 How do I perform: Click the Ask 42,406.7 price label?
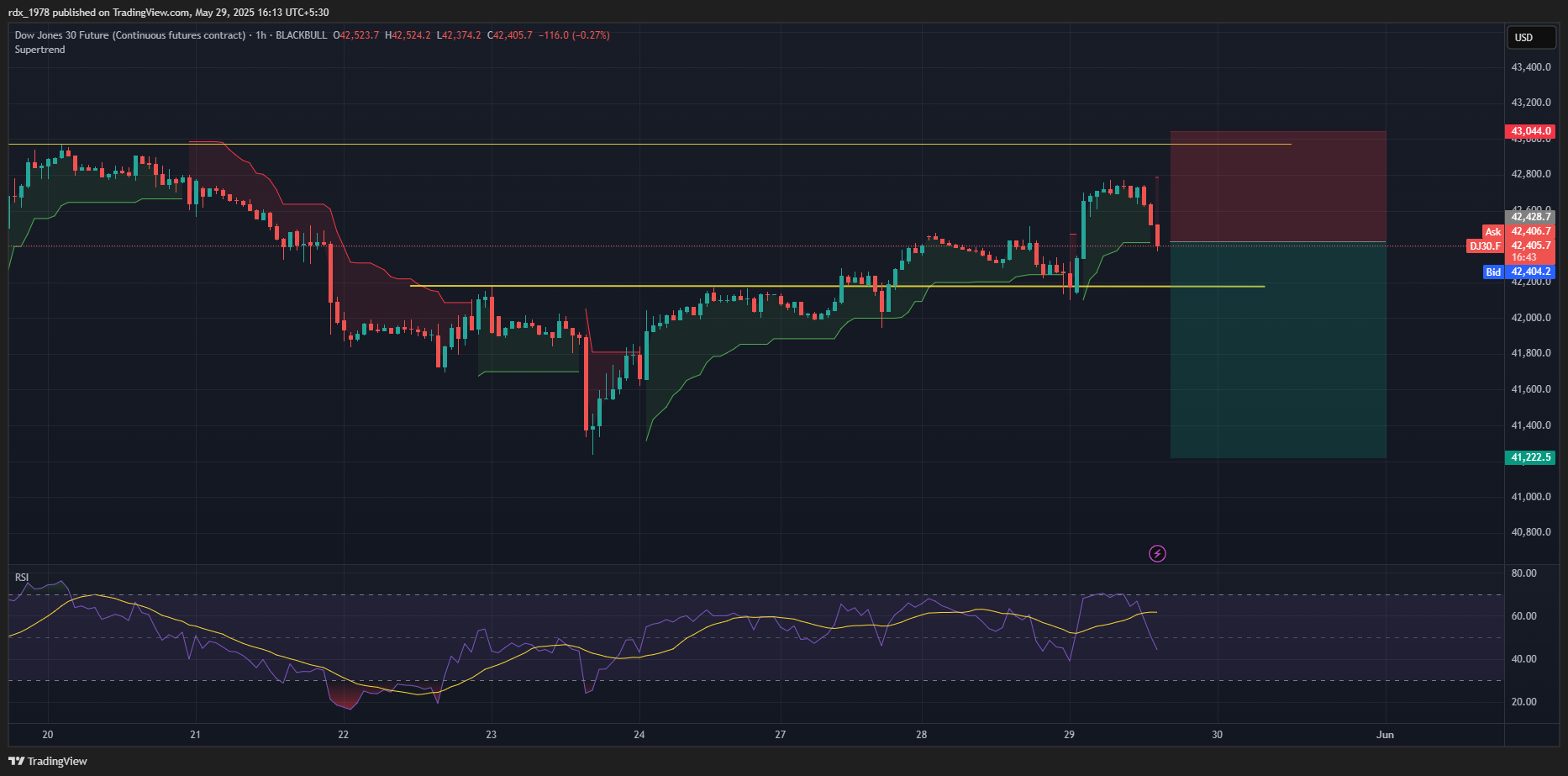click(x=1518, y=231)
